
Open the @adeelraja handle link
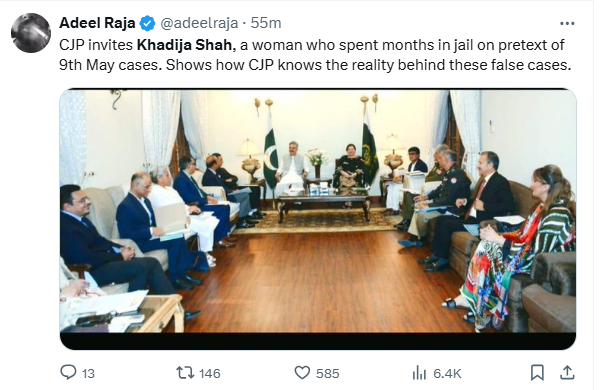pyautogui.click(x=199, y=23)
